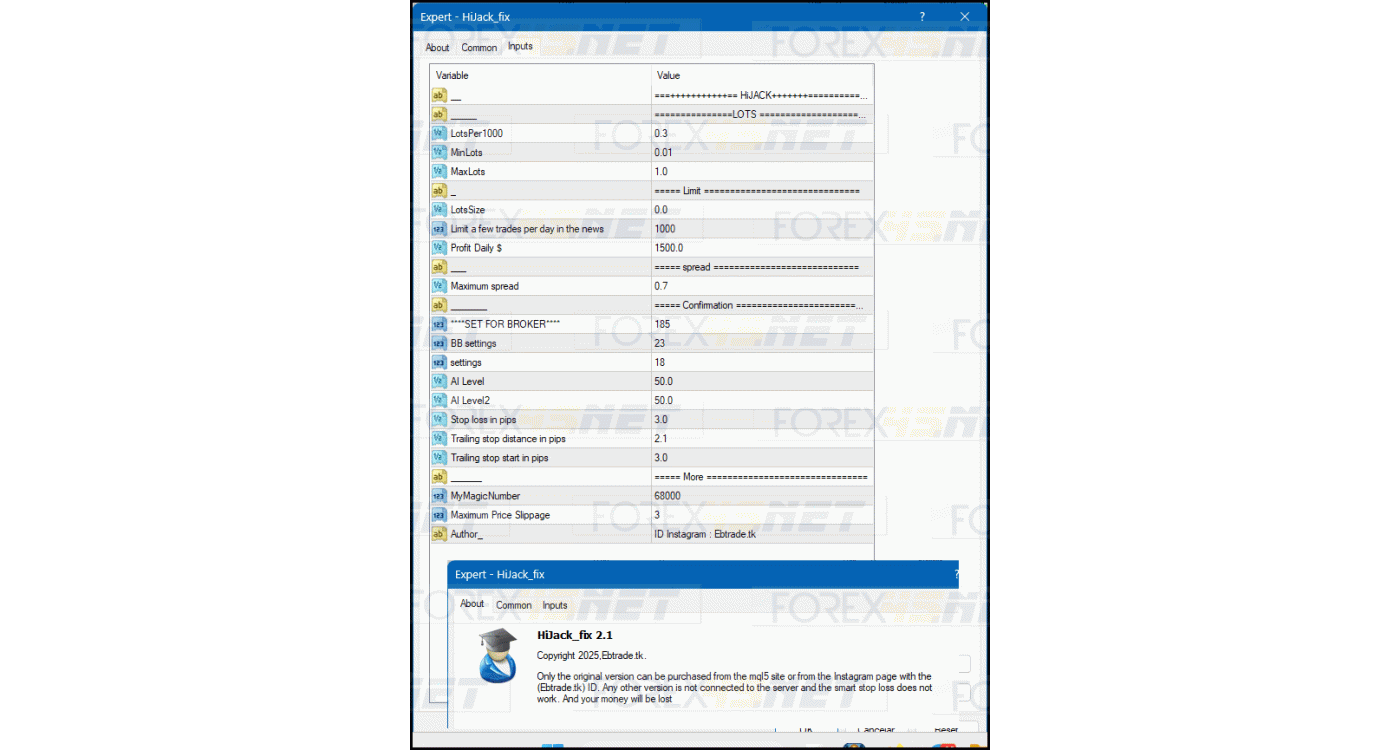Select the MaxLots value 1.0 field
1400x750 pixels.
(762, 172)
